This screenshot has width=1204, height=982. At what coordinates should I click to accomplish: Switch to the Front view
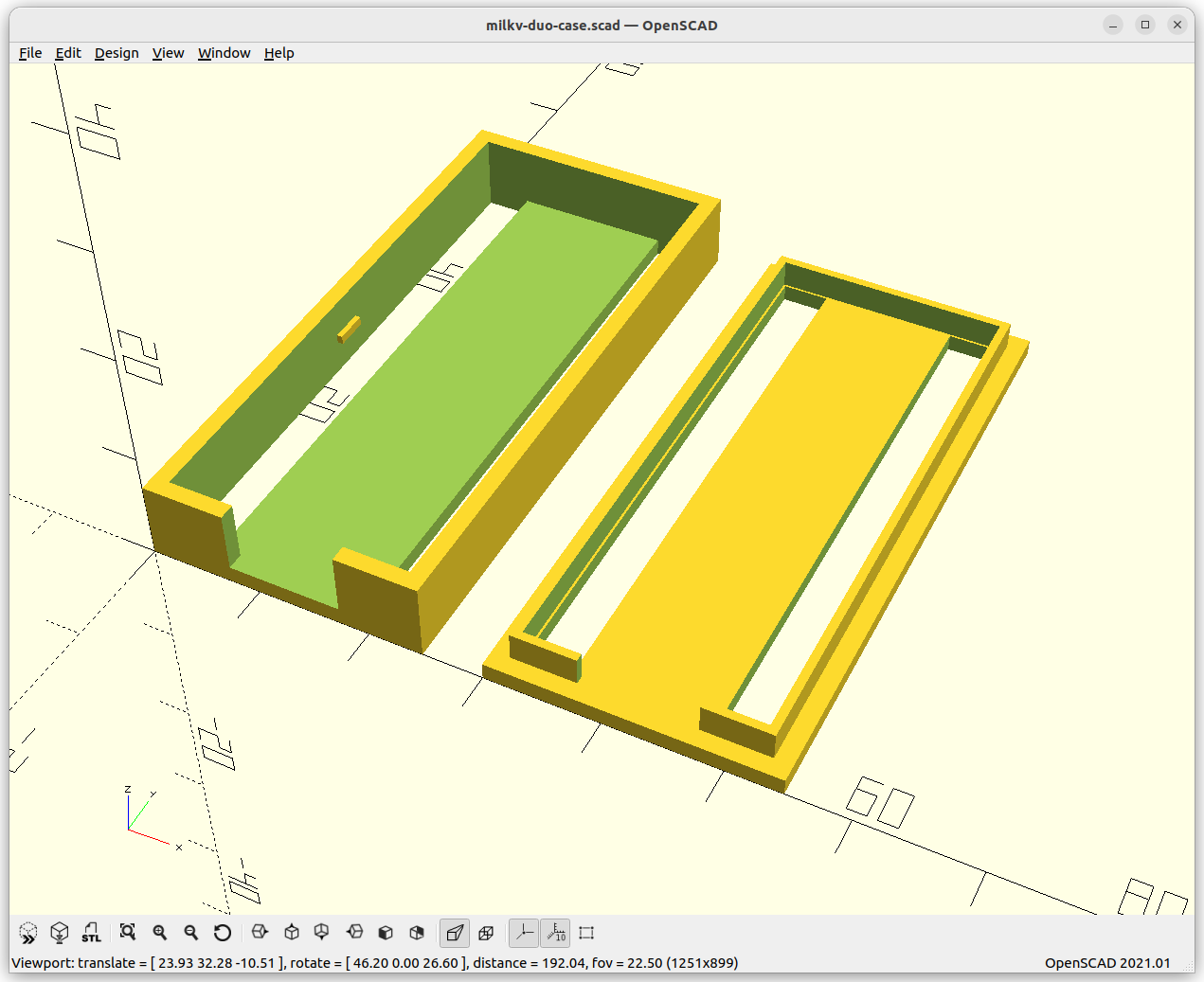(x=385, y=933)
